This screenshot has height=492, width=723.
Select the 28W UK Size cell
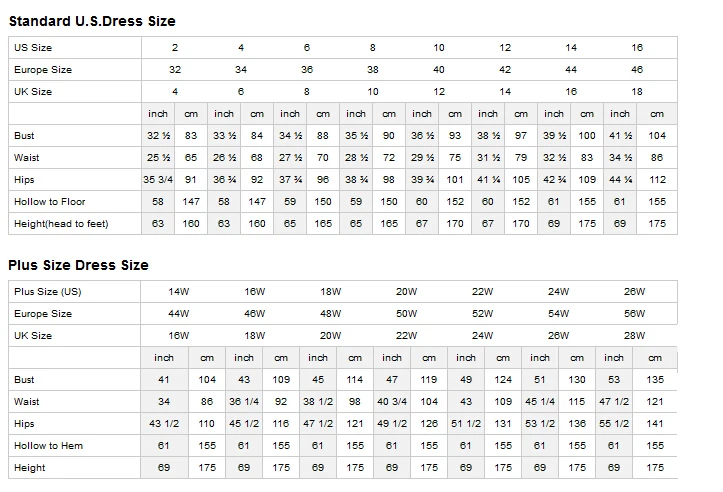(634, 335)
